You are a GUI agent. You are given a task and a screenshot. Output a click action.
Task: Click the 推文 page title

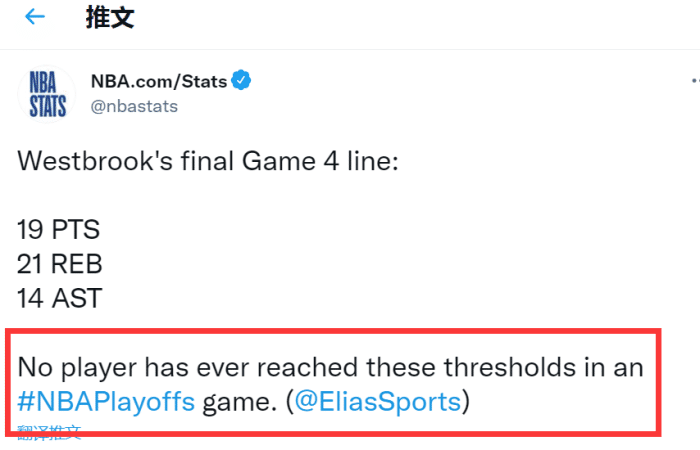click(x=111, y=17)
